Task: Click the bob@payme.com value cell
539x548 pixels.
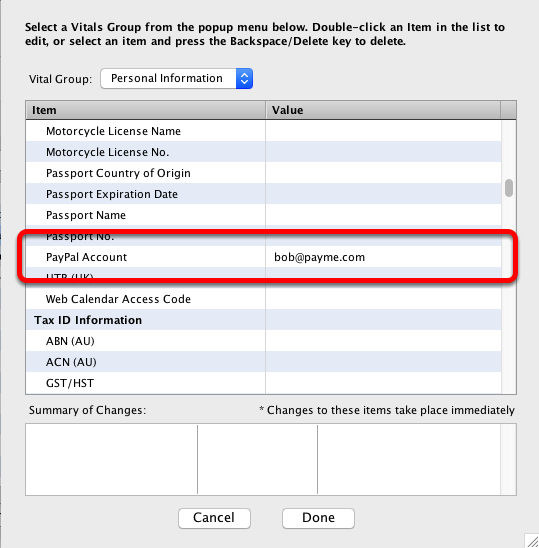Action: (x=383, y=257)
